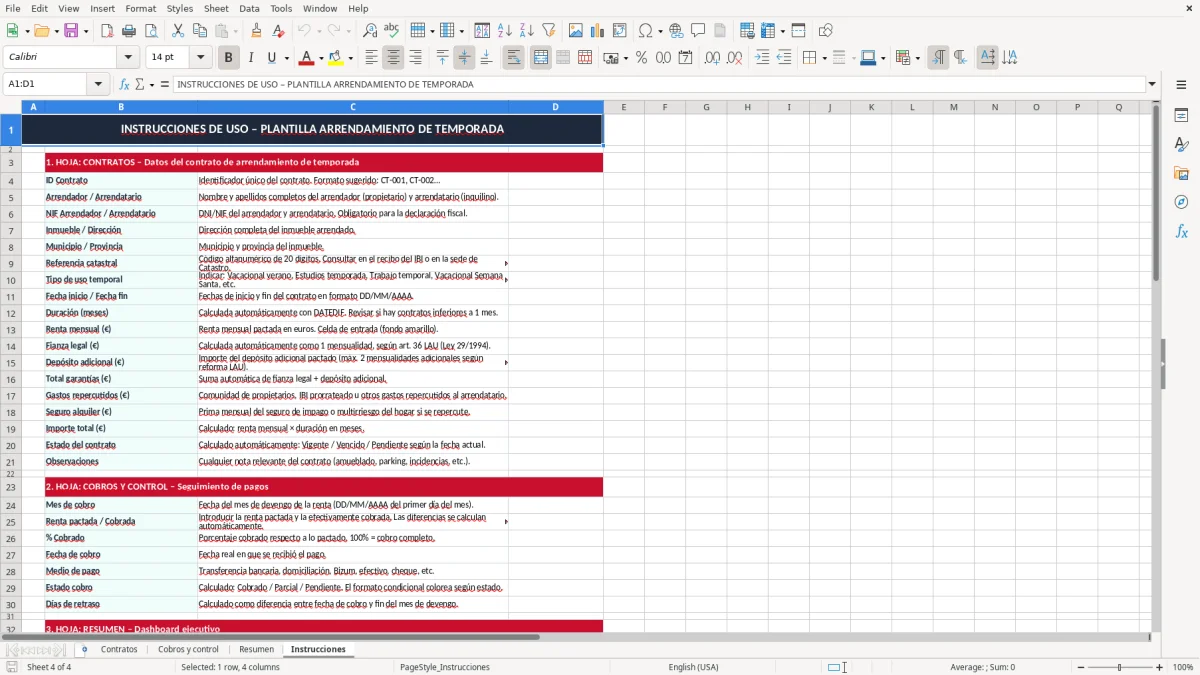This screenshot has width=1200, height=675.
Task: Click the Cut scissors icon
Action: coord(178,31)
